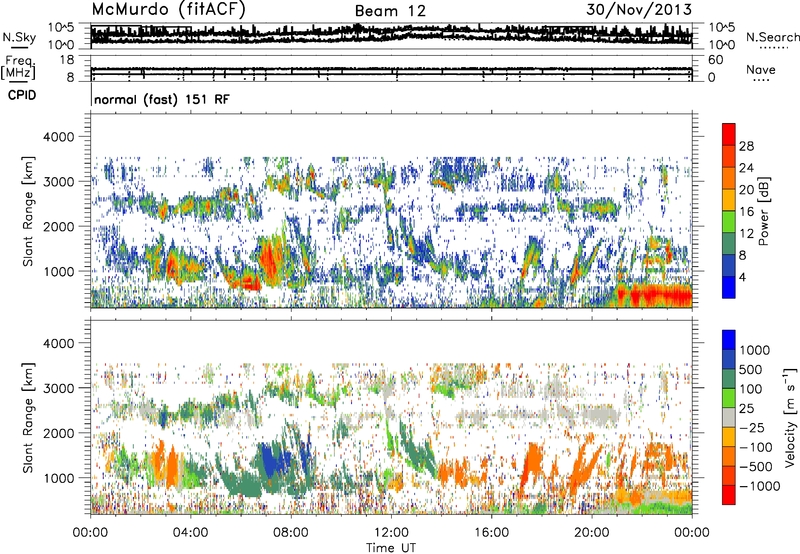Click the date '30/Nov/2013'
Screen dimensions: 800x554
[639, 10]
